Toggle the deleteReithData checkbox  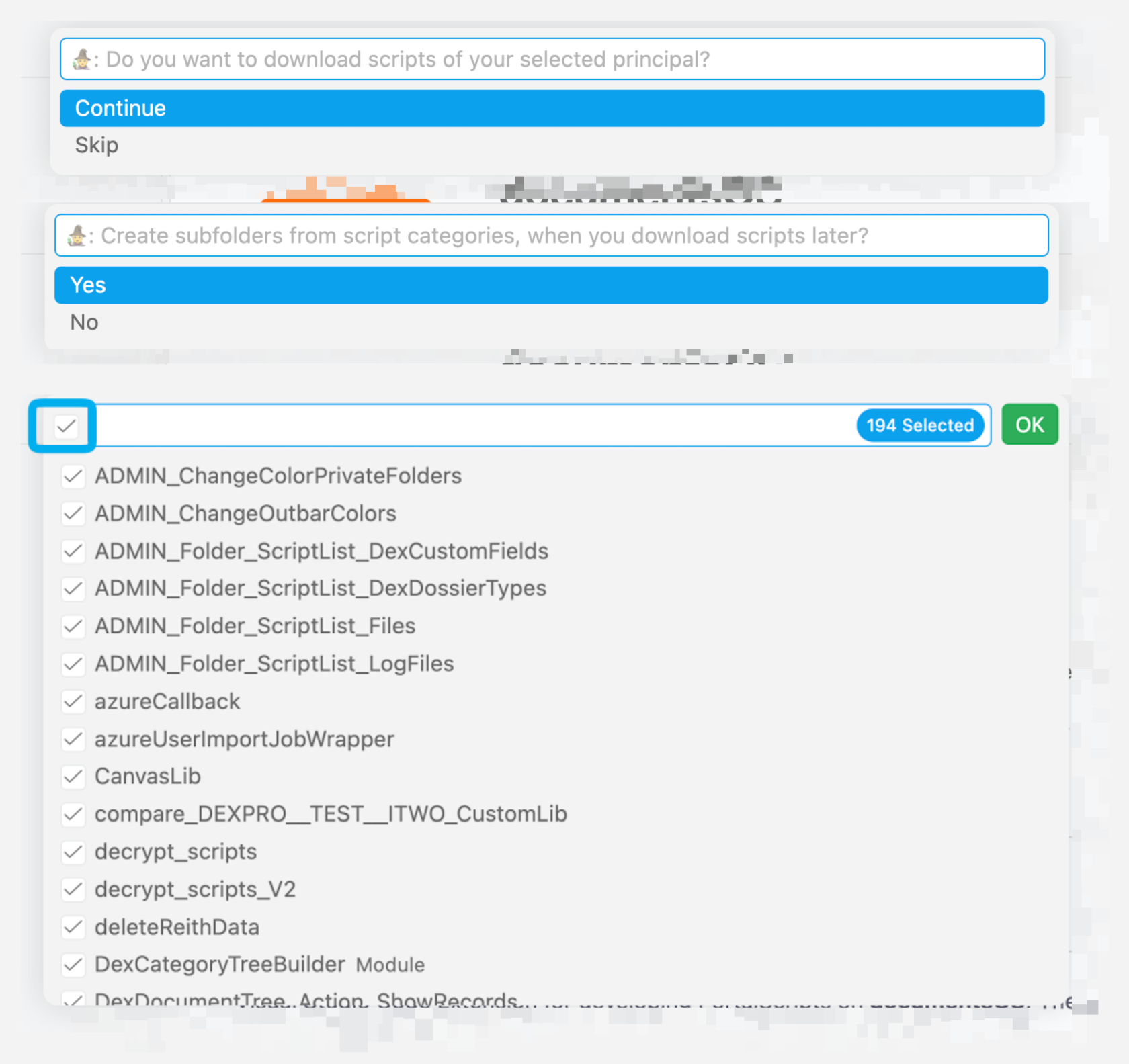(73, 928)
